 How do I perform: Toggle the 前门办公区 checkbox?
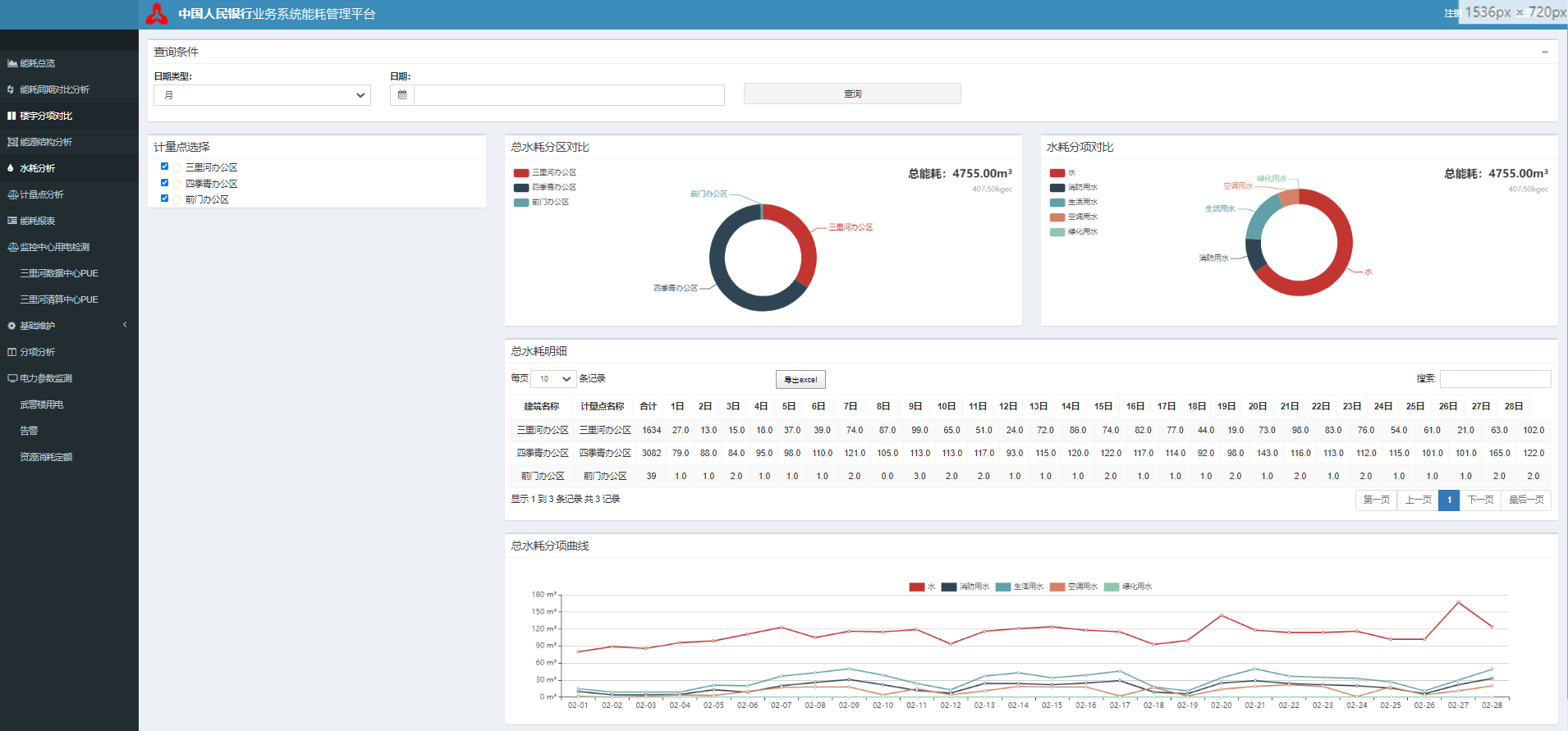click(164, 199)
